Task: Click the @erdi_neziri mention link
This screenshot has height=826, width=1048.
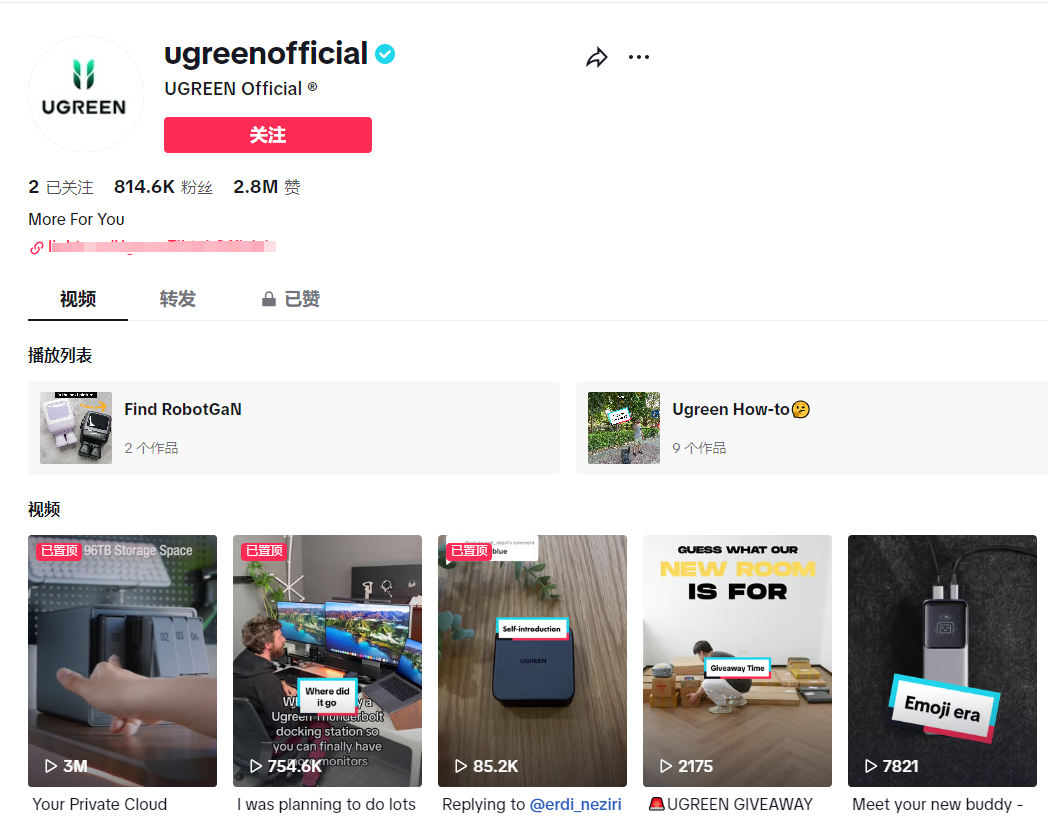Action: click(575, 805)
